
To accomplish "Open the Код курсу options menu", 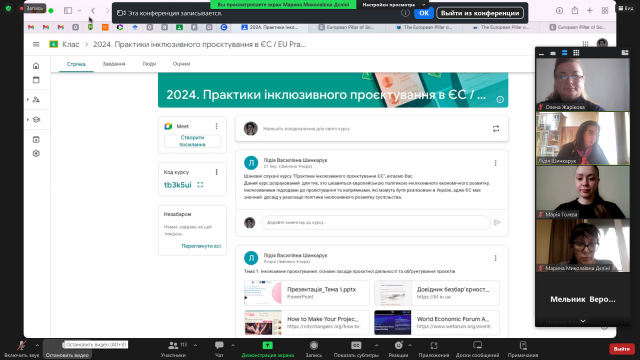I will pyautogui.click(x=217, y=172).
